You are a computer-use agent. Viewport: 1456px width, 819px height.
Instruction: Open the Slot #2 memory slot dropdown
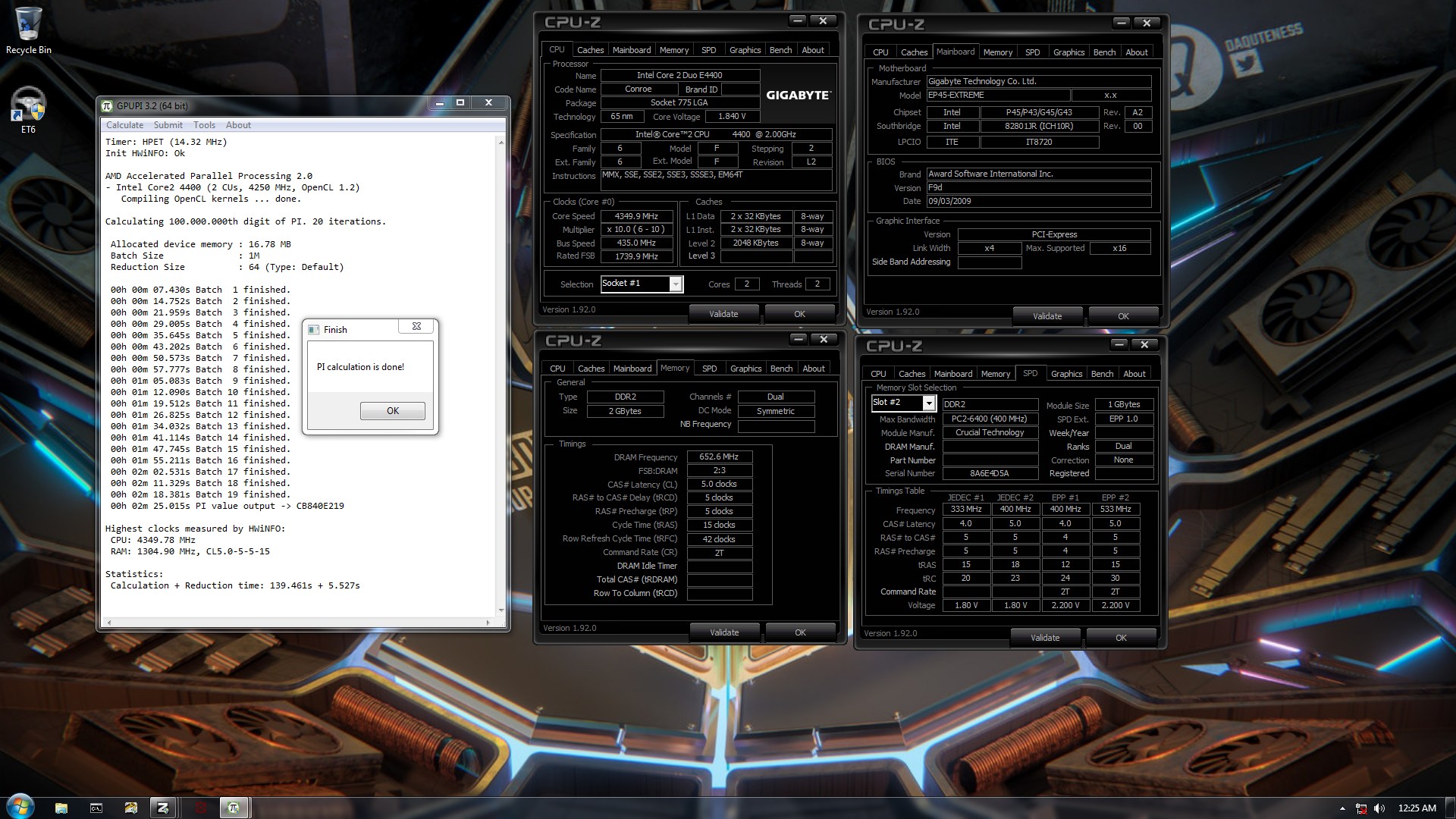click(928, 403)
